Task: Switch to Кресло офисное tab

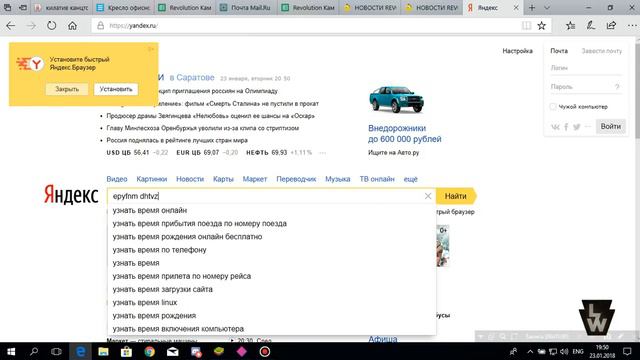Action: point(123,7)
